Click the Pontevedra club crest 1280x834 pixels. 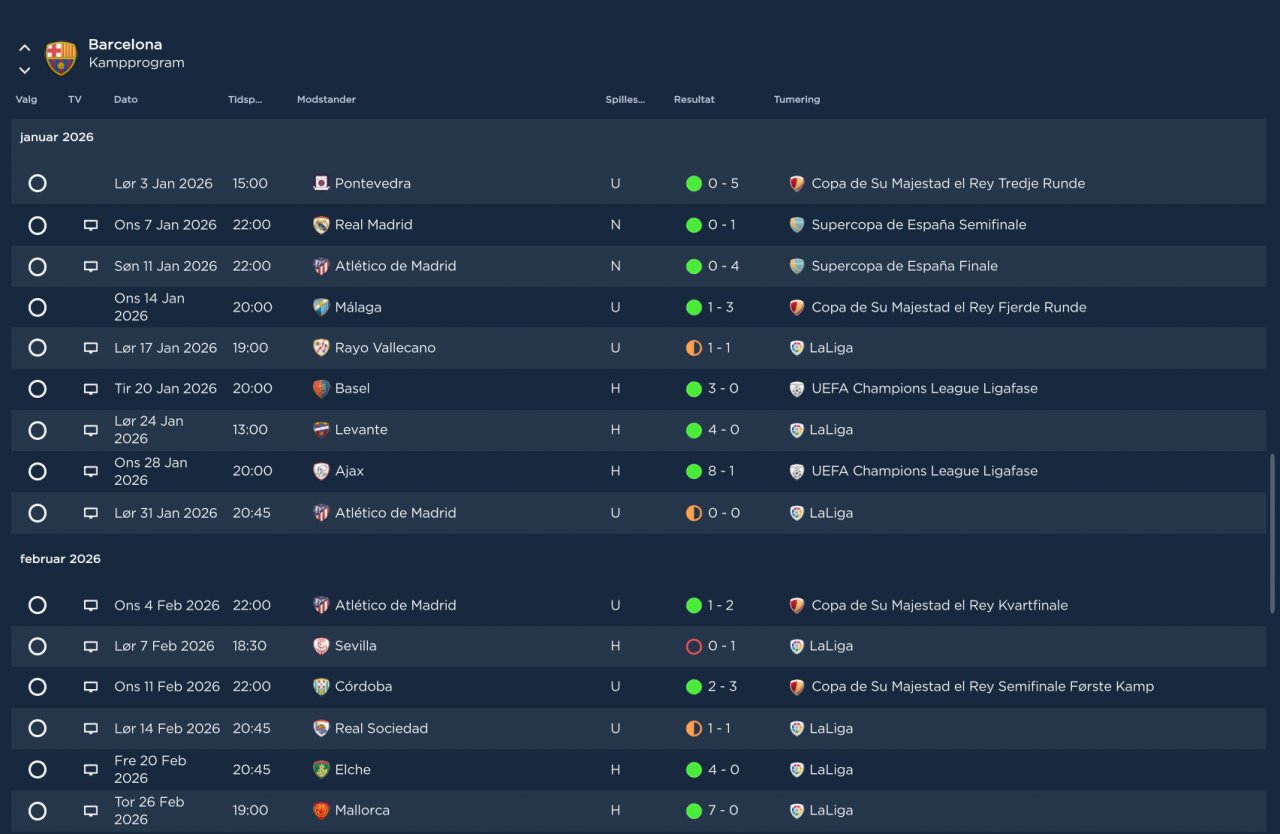tap(321, 183)
